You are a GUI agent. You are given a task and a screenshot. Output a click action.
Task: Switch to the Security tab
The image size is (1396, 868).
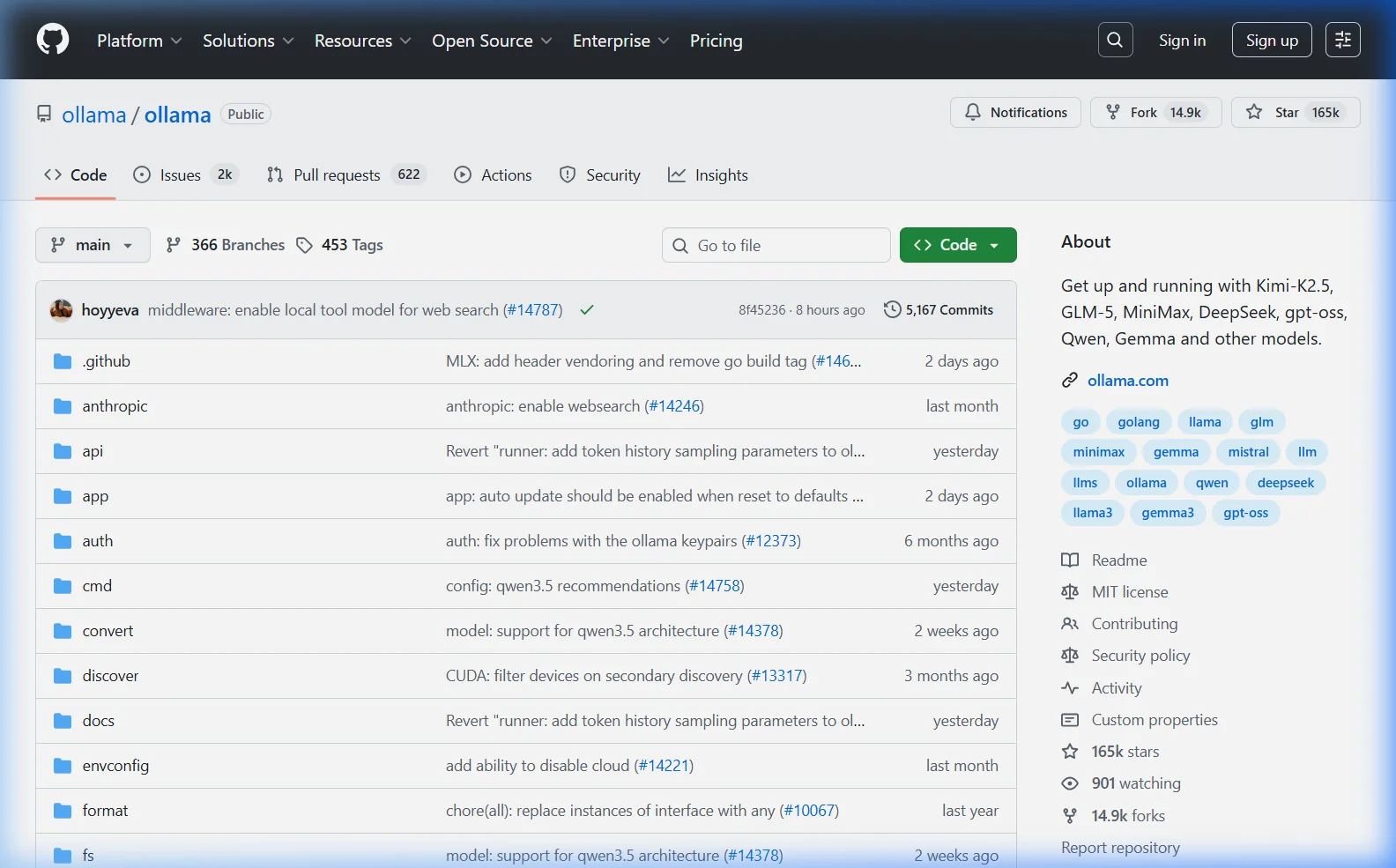coord(600,174)
